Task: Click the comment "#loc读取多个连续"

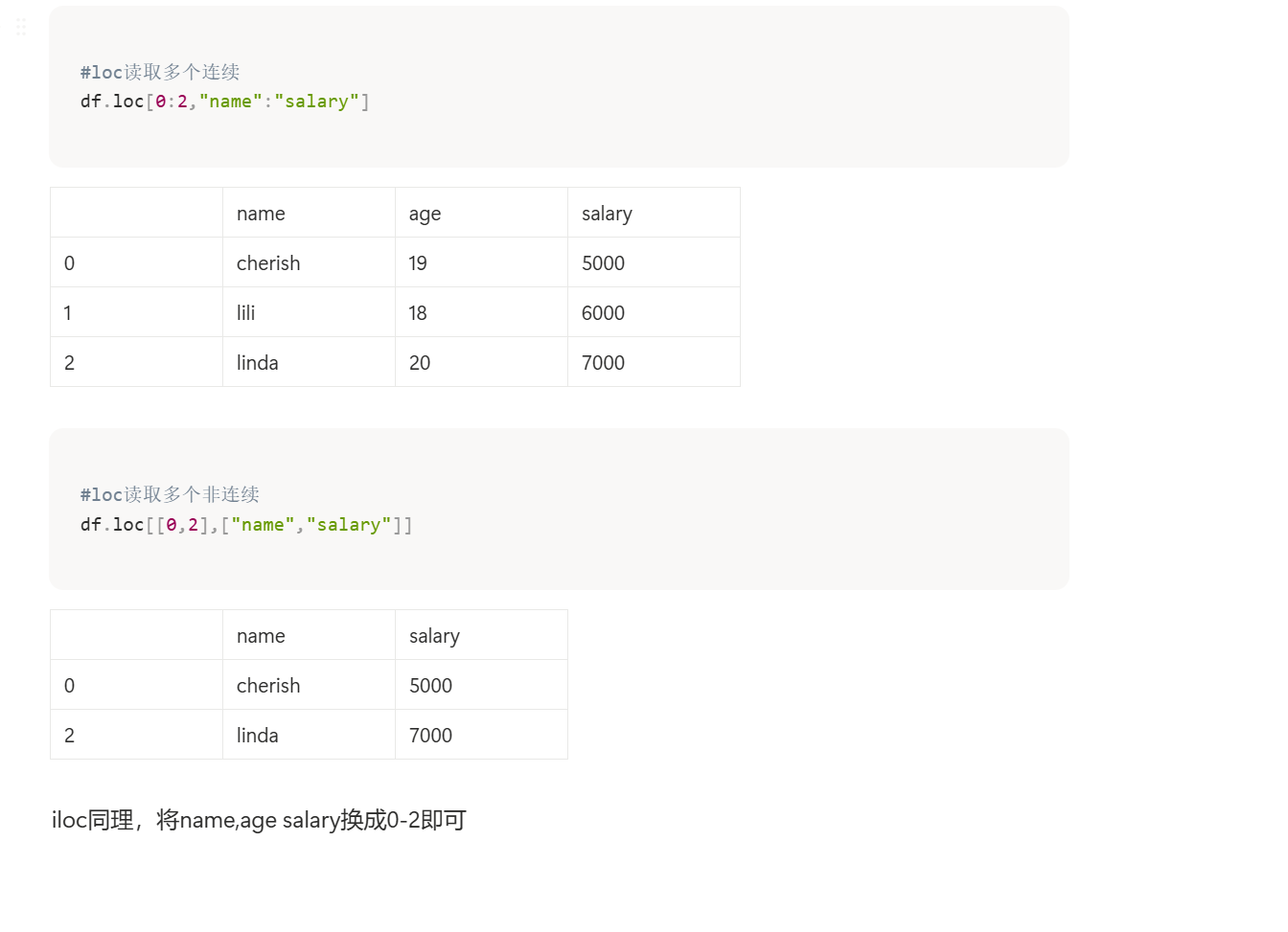Action: tap(160, 72)
